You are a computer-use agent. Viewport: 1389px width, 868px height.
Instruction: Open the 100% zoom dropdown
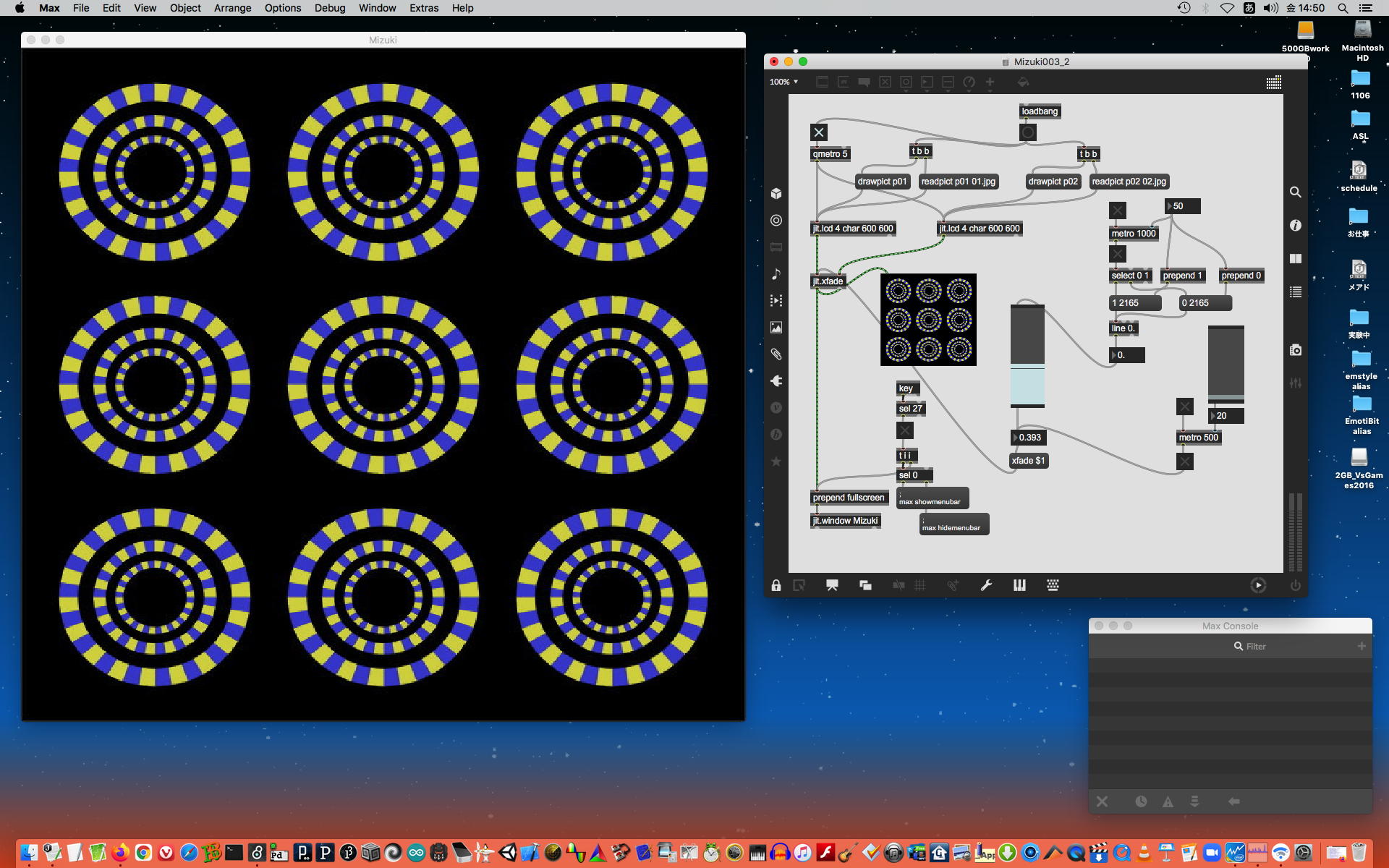click(783, 82)
